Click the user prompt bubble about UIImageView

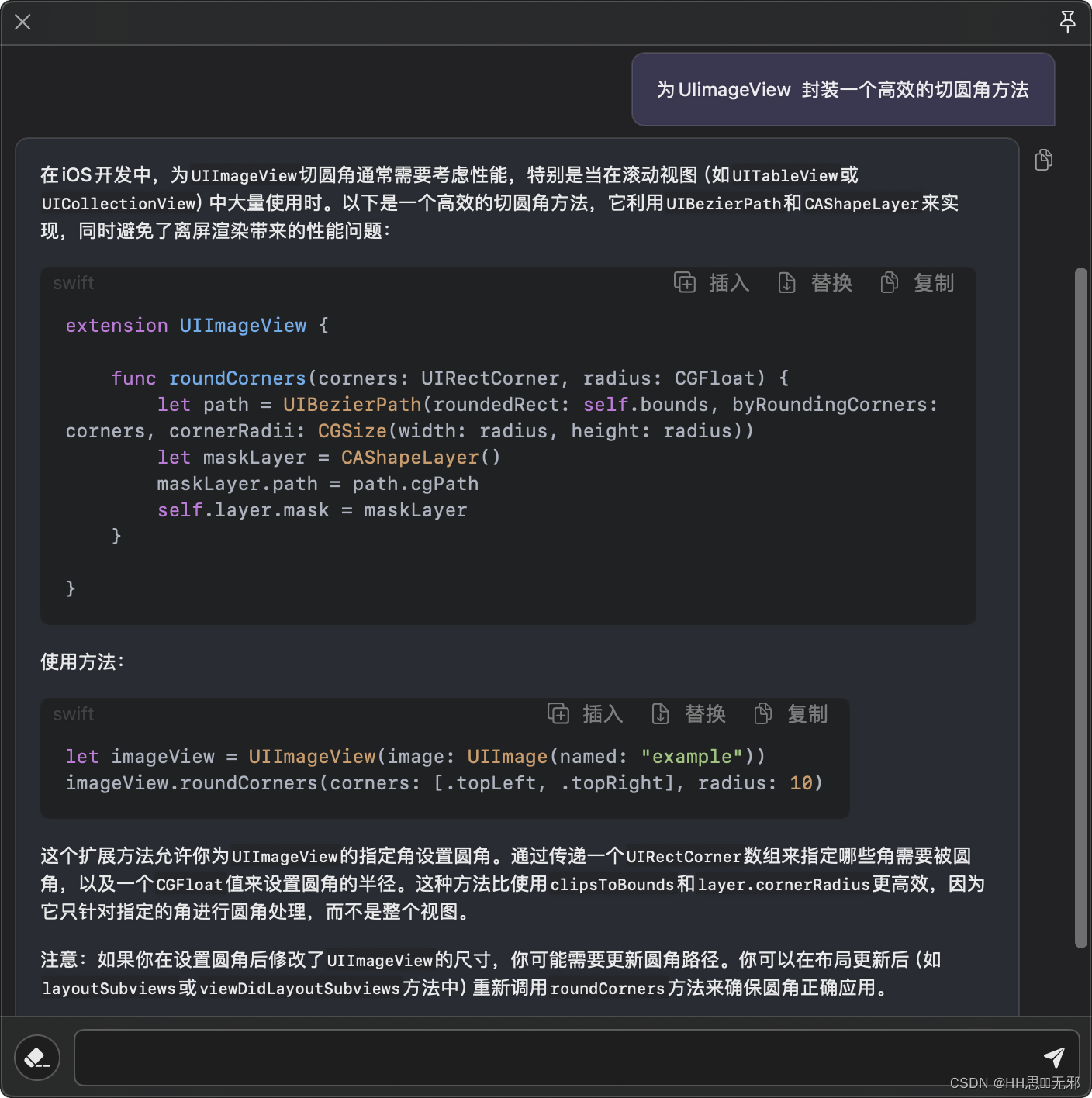coord(843,89)
